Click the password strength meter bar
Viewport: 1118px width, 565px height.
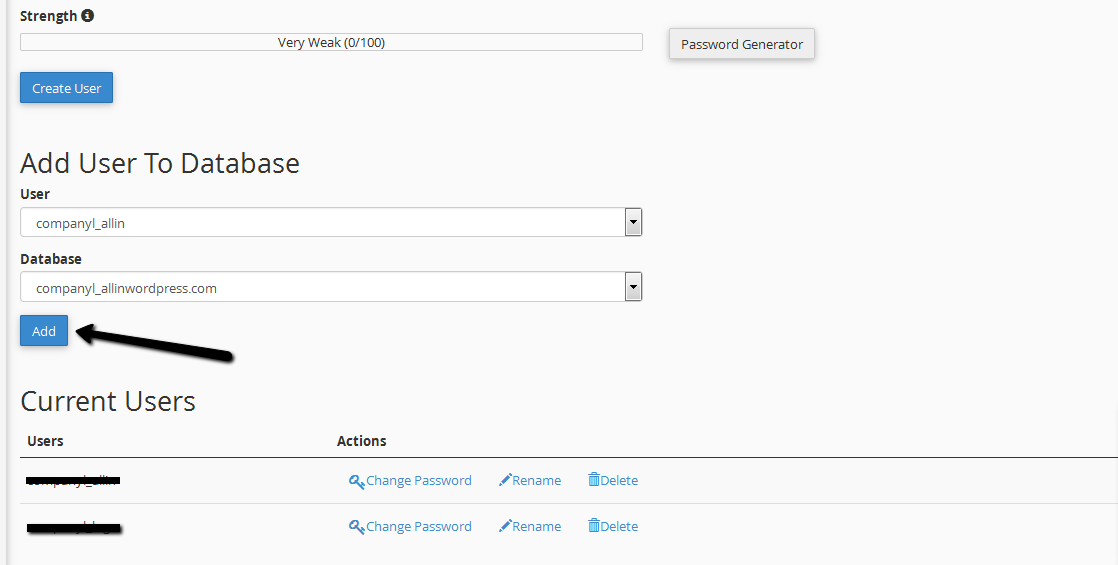(x=331, y=42)
